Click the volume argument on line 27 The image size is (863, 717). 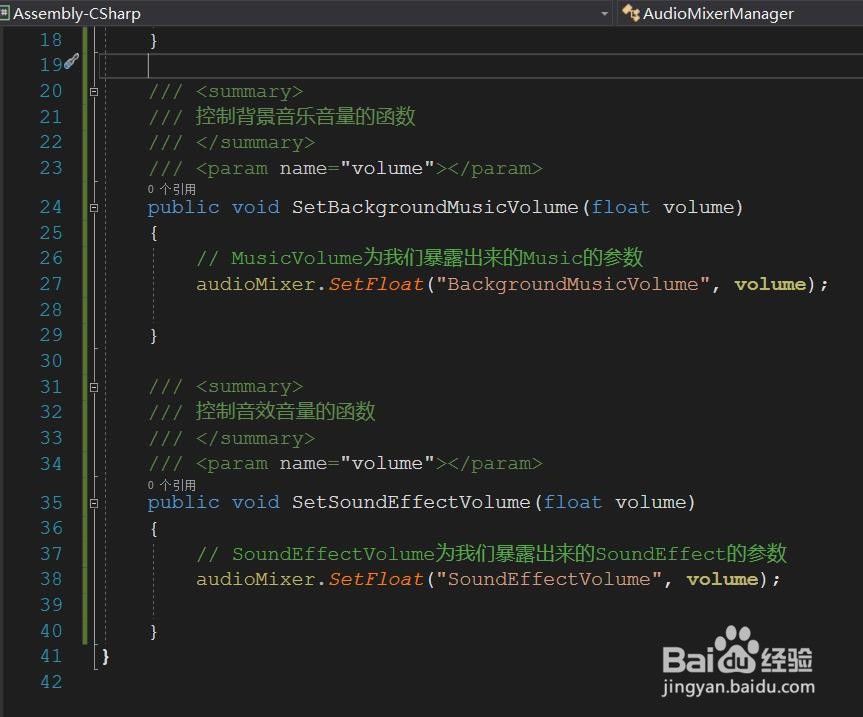[x=770, y=284]
